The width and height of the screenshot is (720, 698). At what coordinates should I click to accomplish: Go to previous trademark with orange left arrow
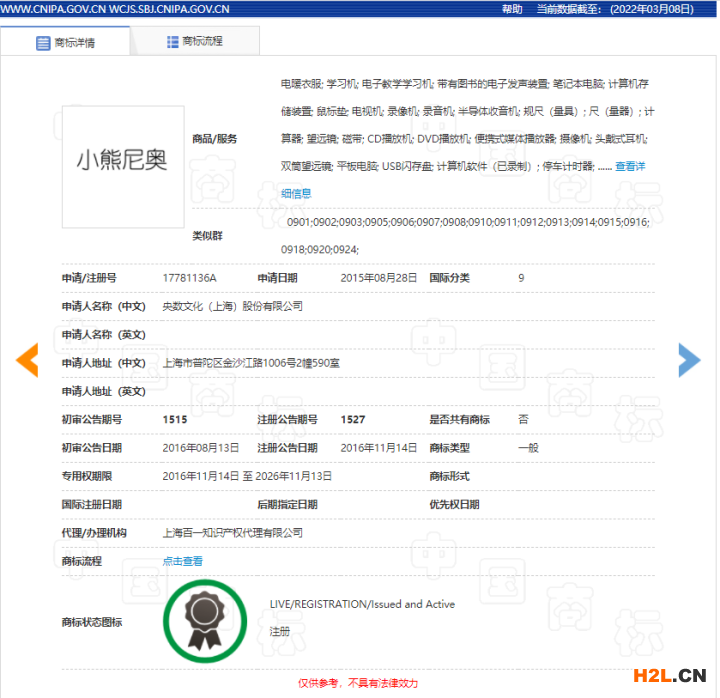27,360
